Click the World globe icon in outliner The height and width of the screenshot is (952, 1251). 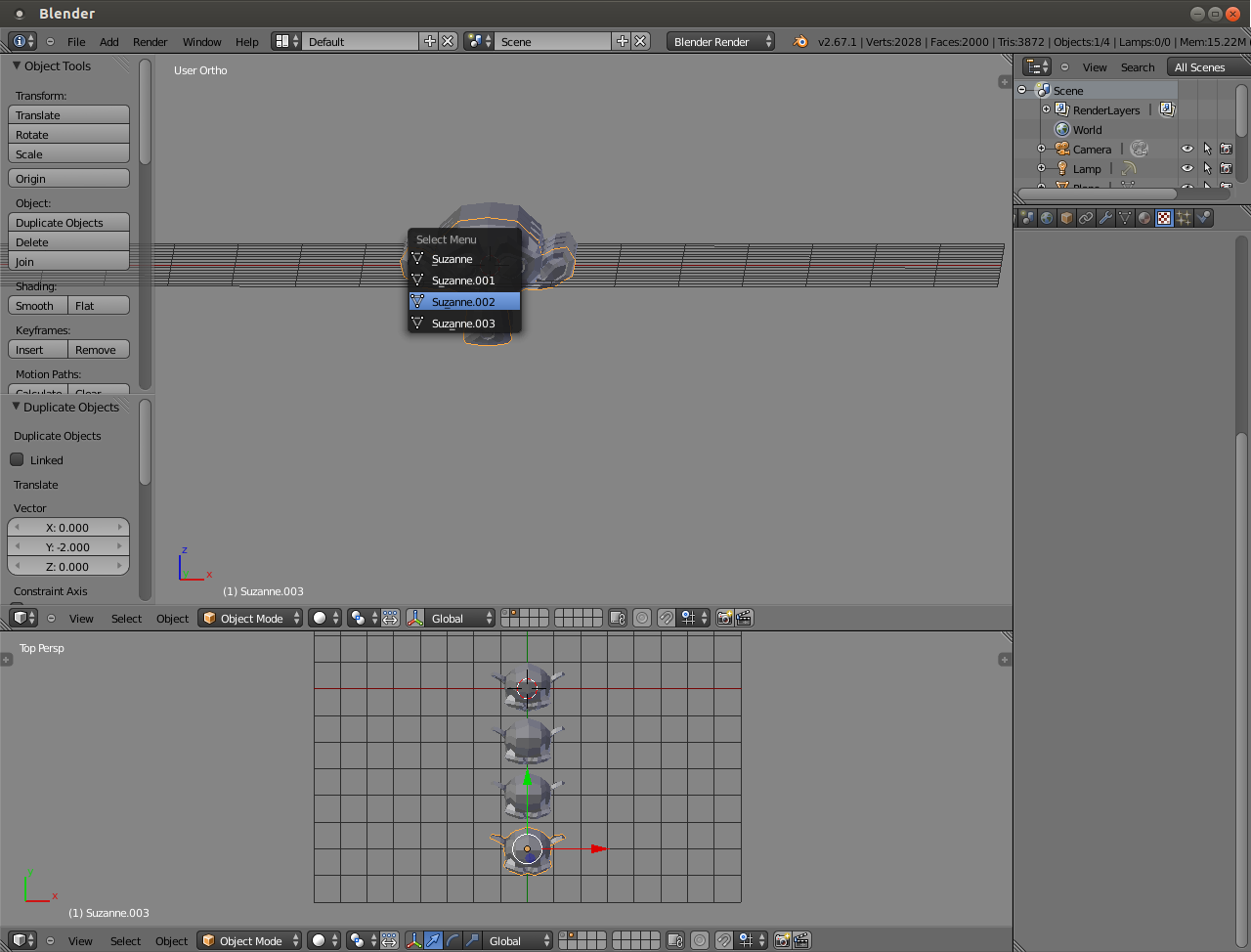click(x=1062, y=129)
